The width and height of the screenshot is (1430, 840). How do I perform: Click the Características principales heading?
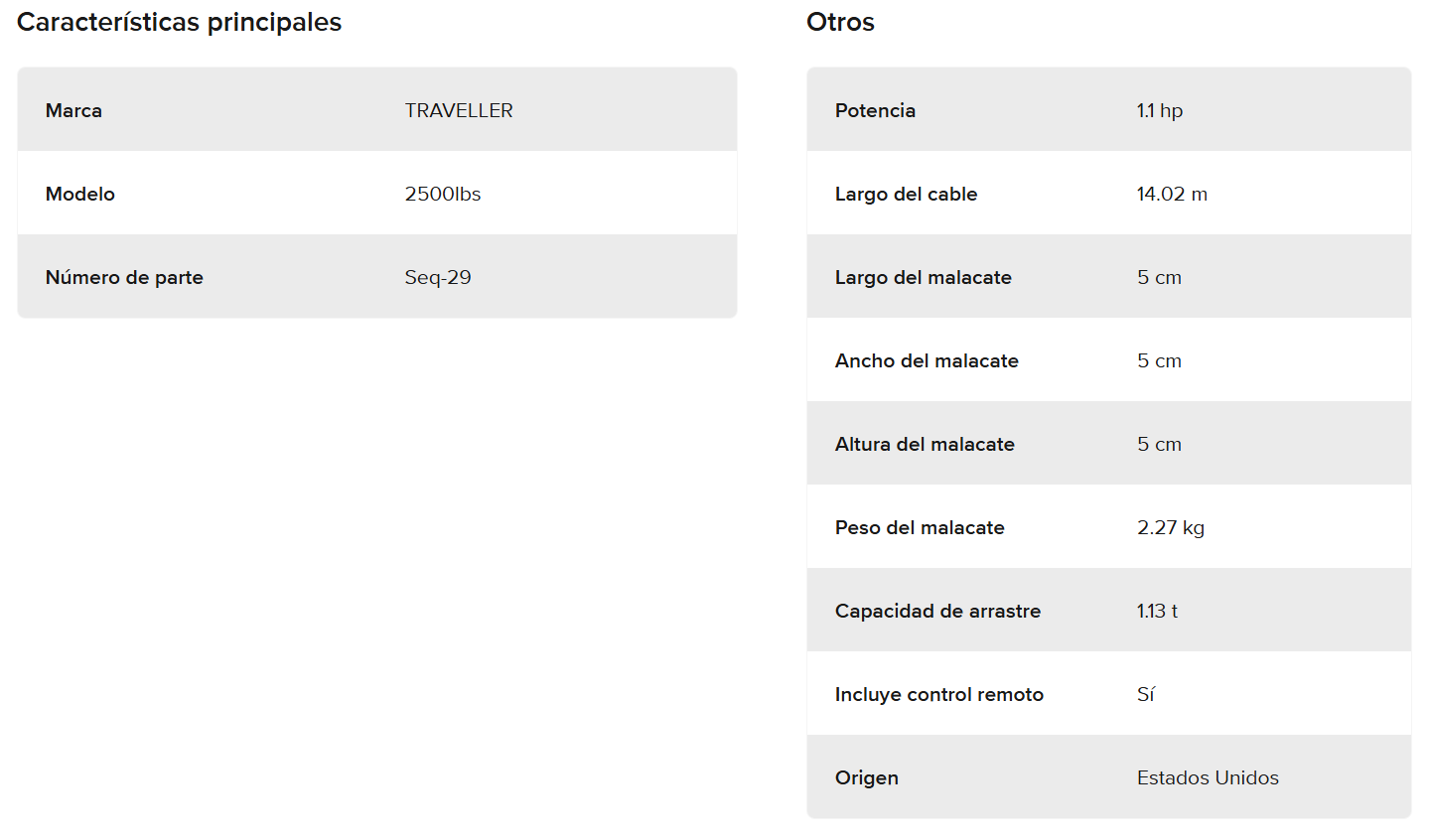(179, 22)
